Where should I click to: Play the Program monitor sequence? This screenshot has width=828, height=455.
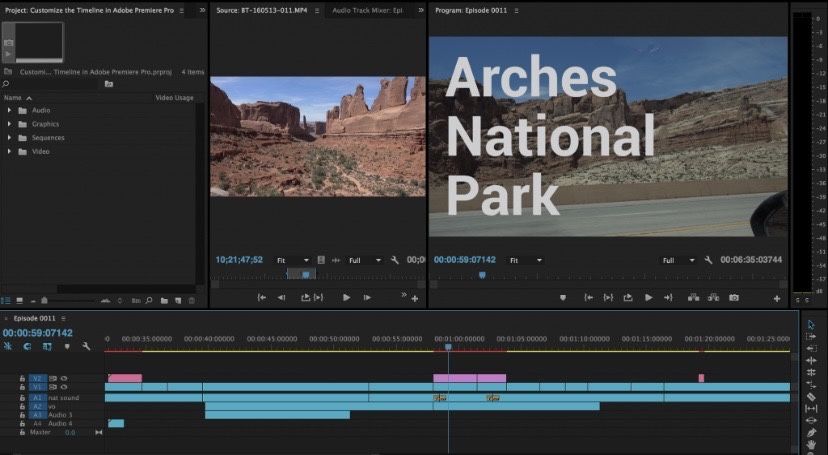648,297
